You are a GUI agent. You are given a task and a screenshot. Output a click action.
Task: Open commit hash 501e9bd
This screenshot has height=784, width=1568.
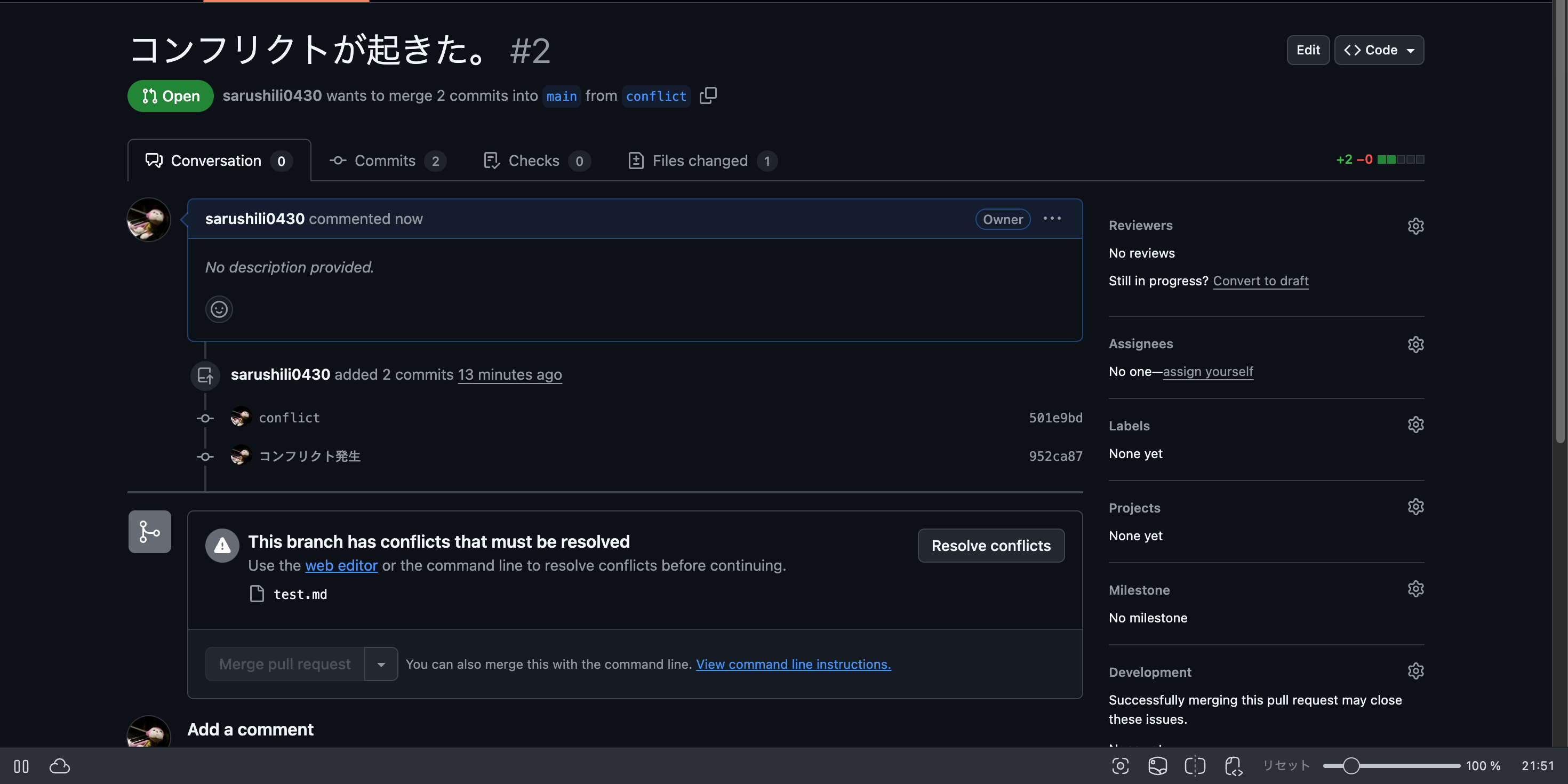pyautogui.click(x=1055, y=418)
